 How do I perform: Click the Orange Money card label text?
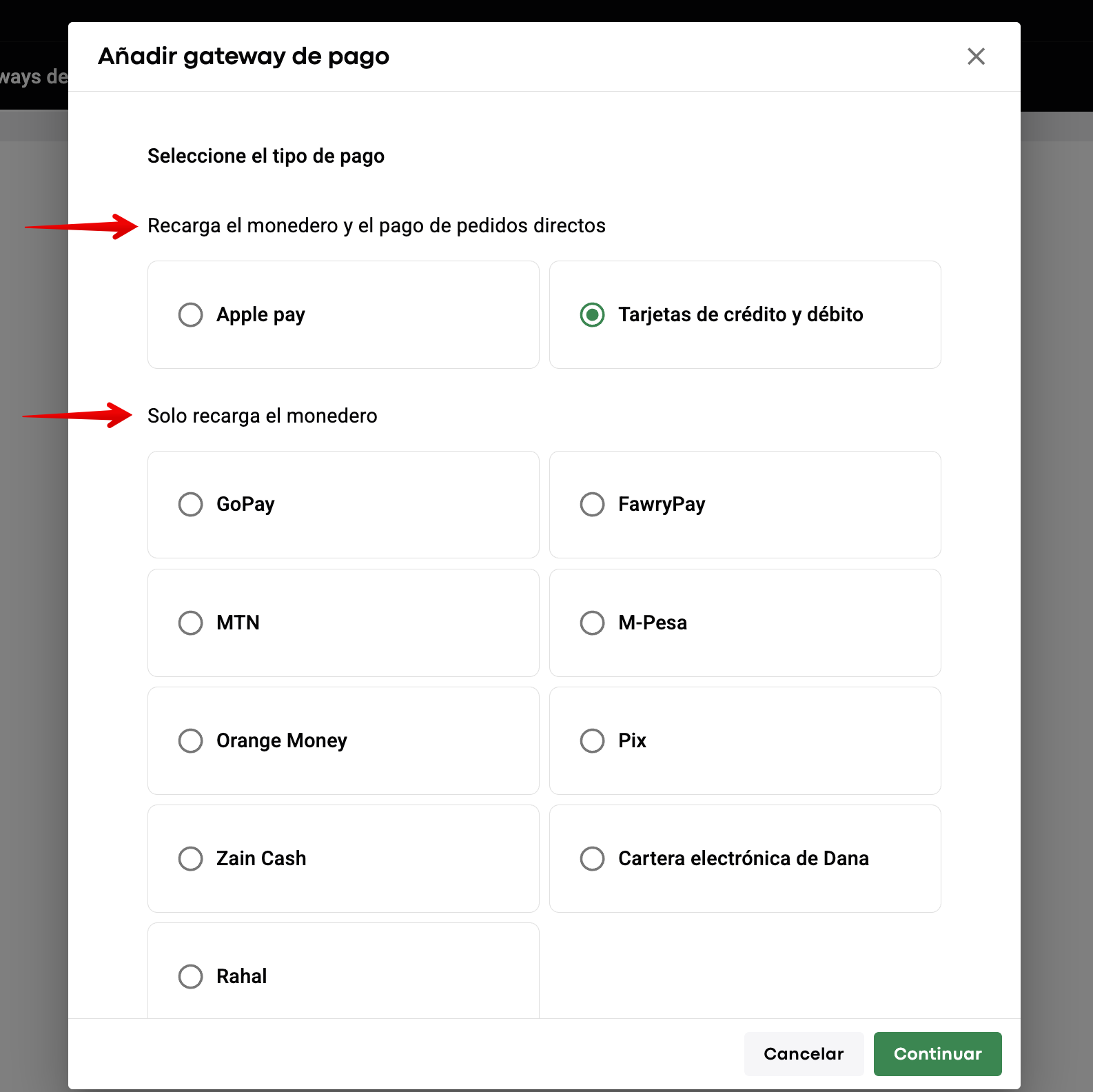click(x=281, y=741)
